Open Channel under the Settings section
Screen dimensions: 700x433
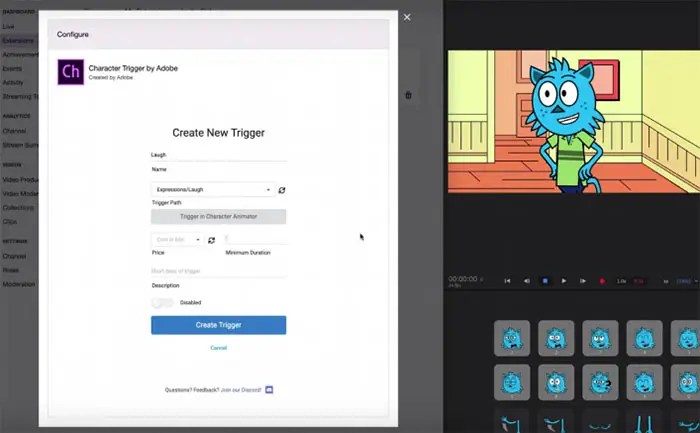[14, 256]
